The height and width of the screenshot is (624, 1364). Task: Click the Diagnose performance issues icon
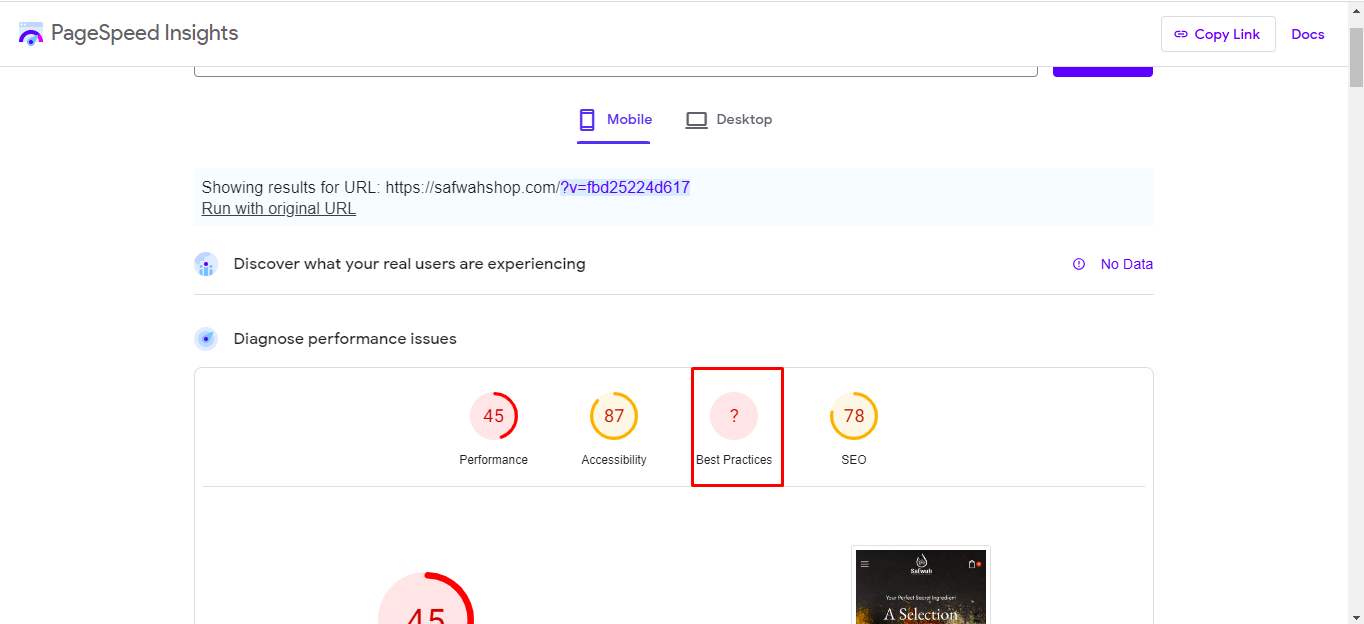point(206,339)
